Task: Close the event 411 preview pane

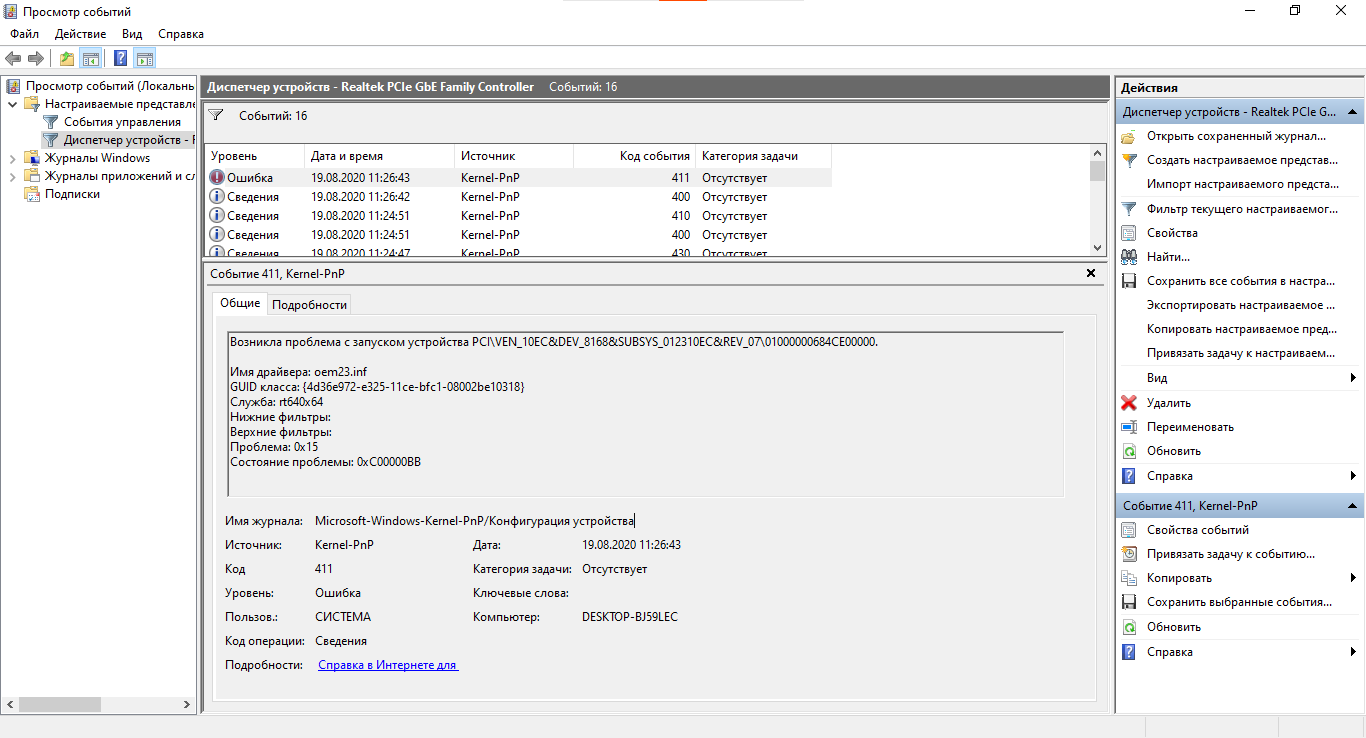Action: coord(1091,273)
